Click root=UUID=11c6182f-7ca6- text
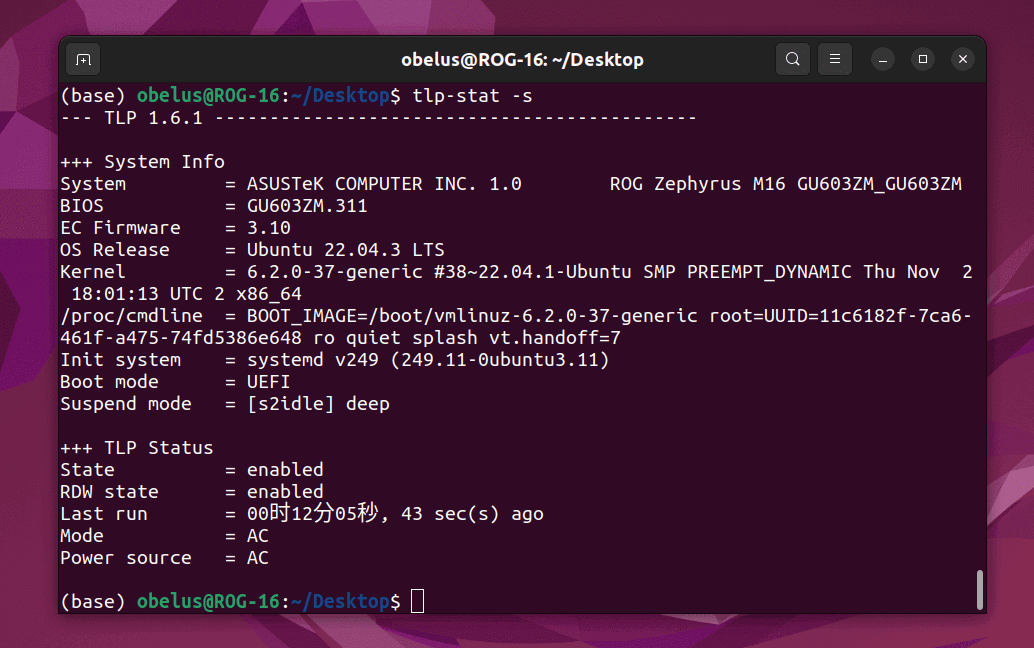1034x648 pixels. pyautogui.click(x=840, y=316)
